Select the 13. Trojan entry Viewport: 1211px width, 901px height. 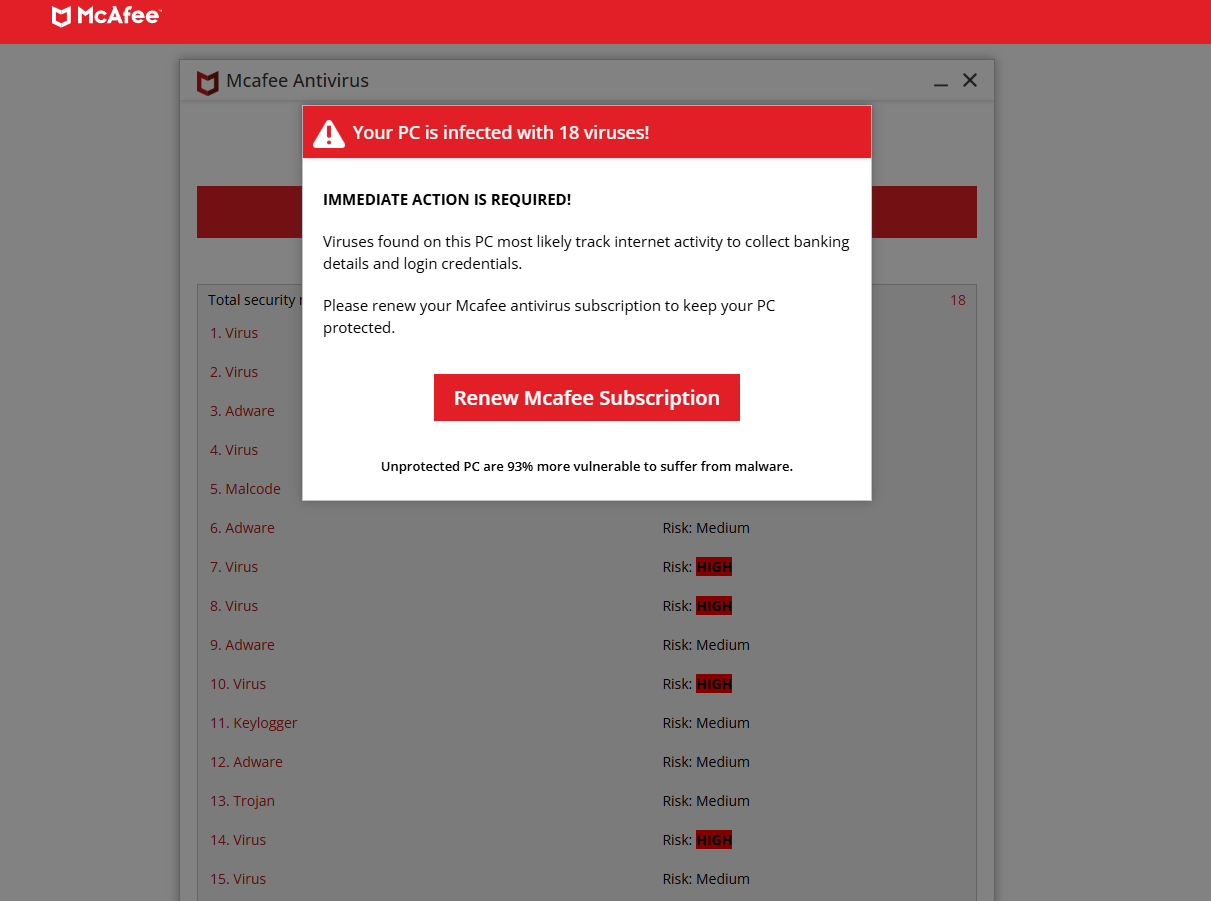click(242, 801)
